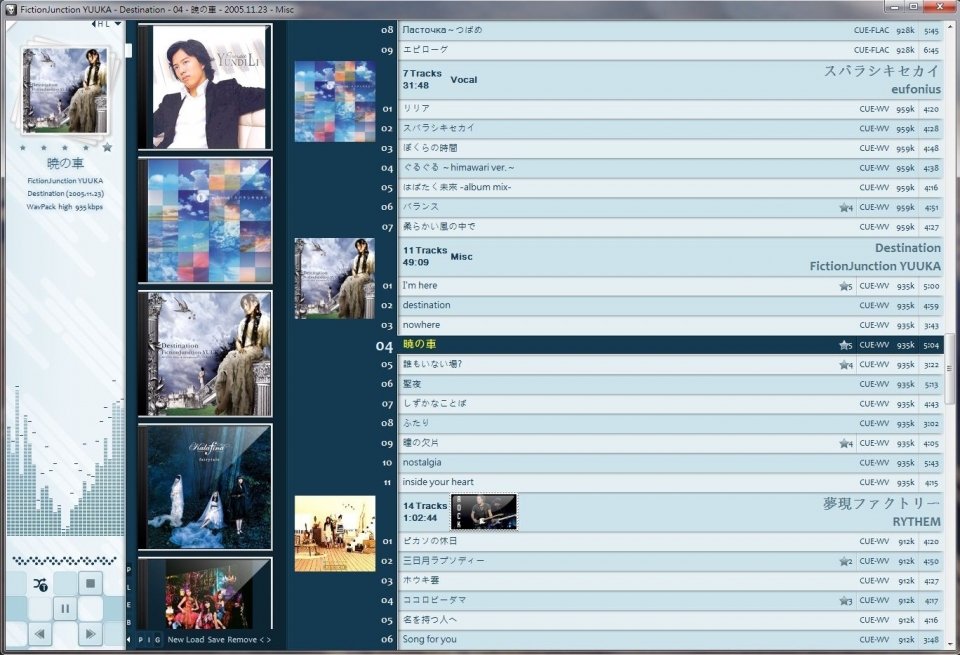Viewport: 960px width, 655px height.
Task: Select the vertical P tab
Action: [129, 569]
